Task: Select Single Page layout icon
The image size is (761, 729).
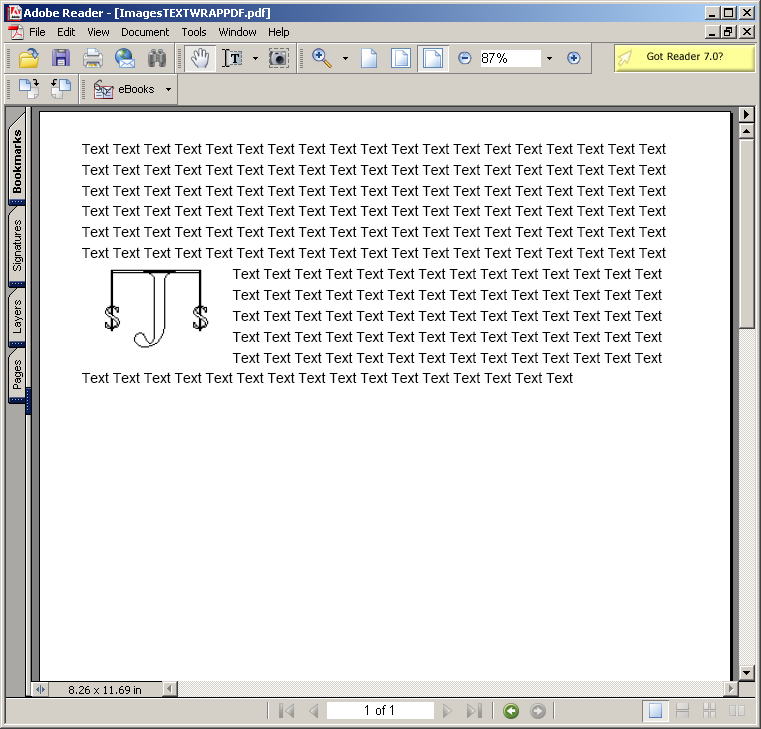Action: 655,711
